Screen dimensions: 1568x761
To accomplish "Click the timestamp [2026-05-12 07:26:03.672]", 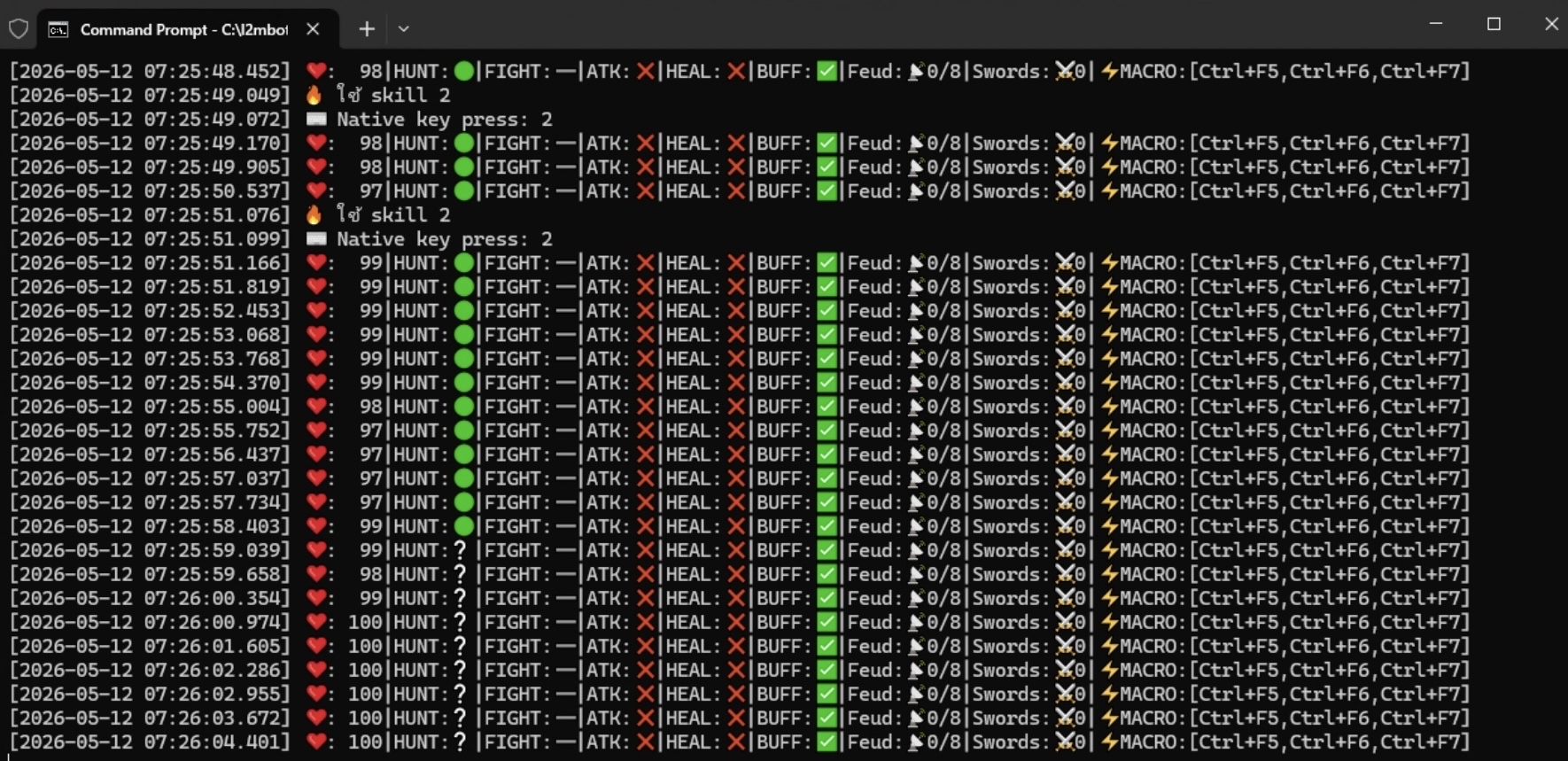I will pyautogui.click(x=151, y=718).
